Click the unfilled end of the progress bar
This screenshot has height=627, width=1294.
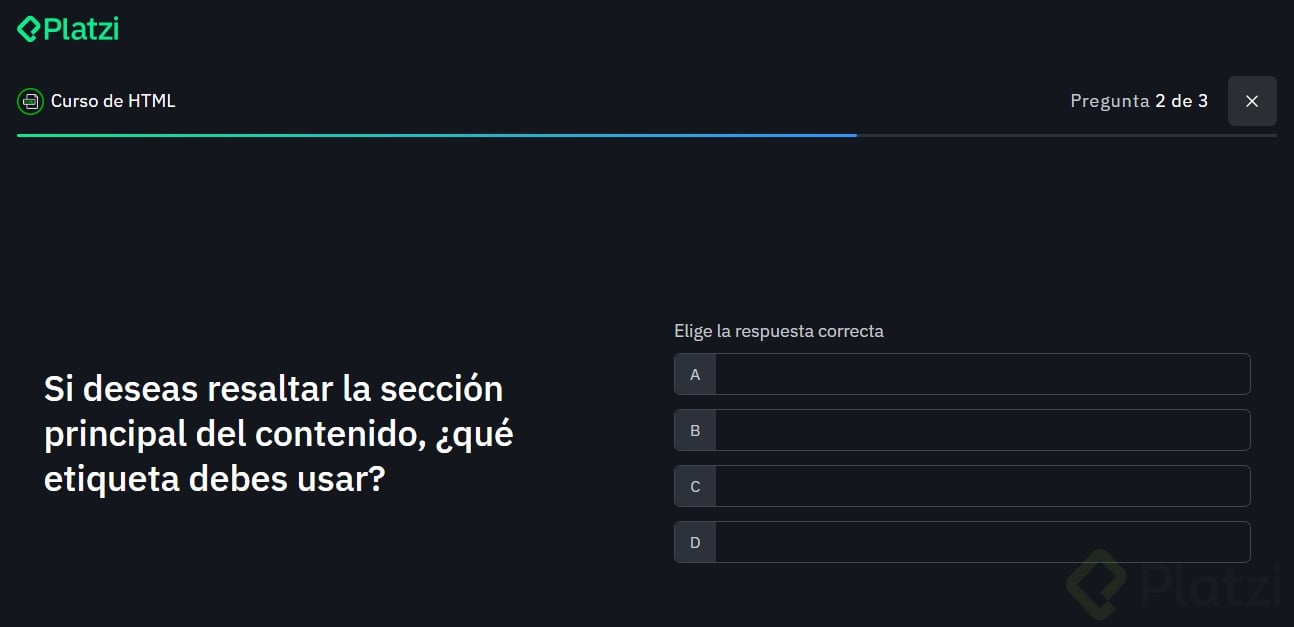coord(1066,135)
